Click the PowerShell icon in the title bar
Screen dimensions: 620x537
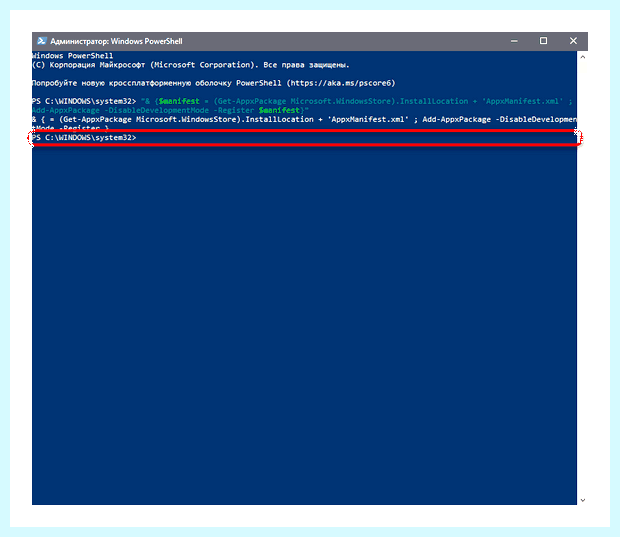(42, 41)
